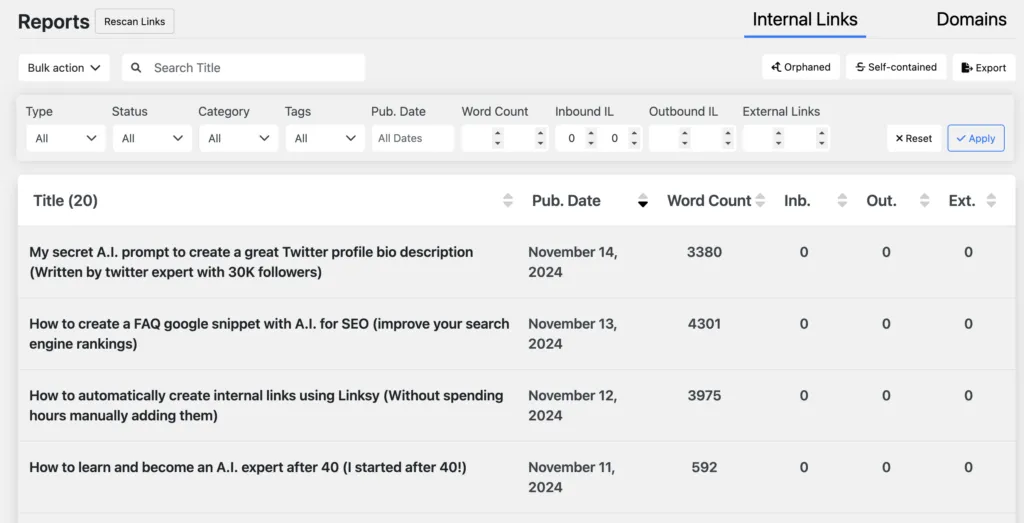
Task: Click the Rescan Links button
Action: click(135, 21)
